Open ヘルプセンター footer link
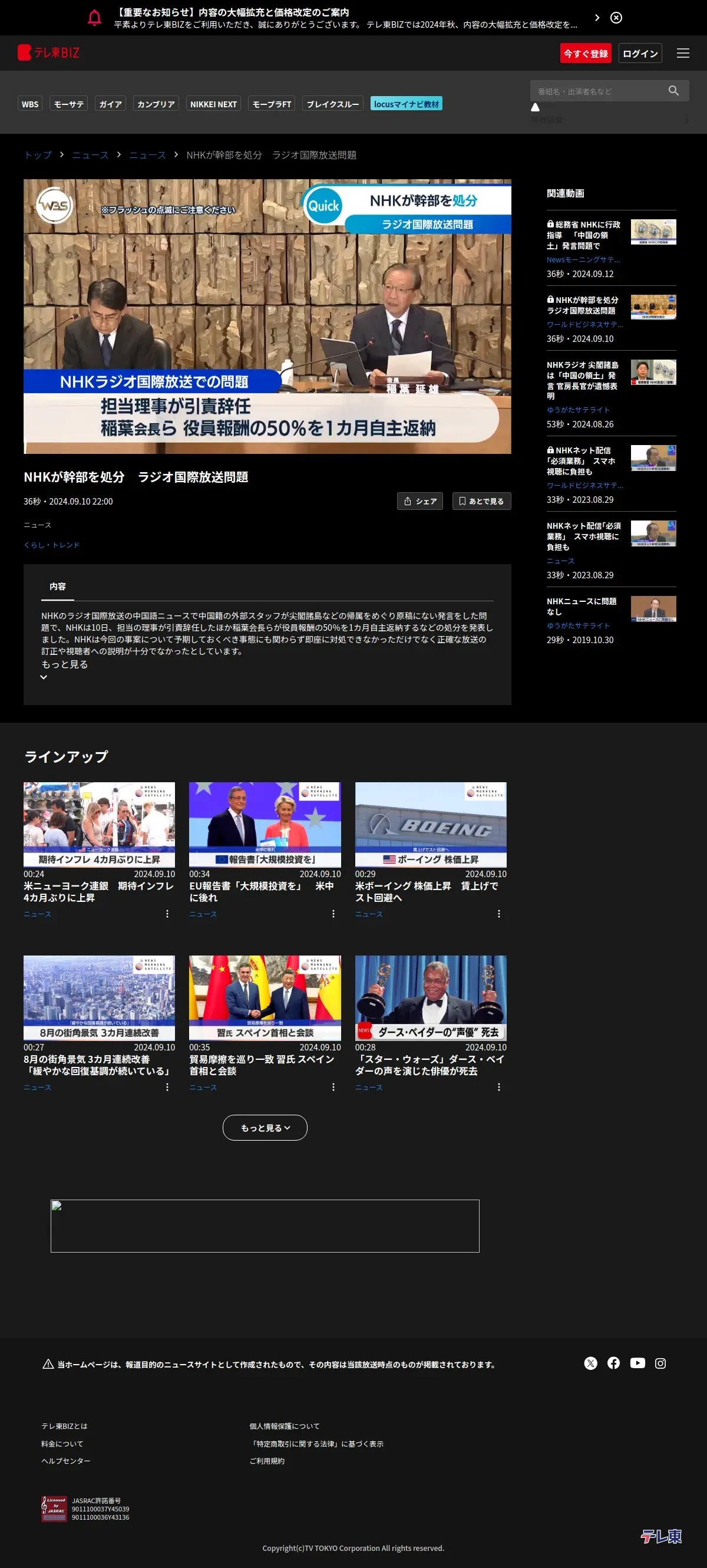The width and height of the screenshot is (707, 1568). (66, 1461)
